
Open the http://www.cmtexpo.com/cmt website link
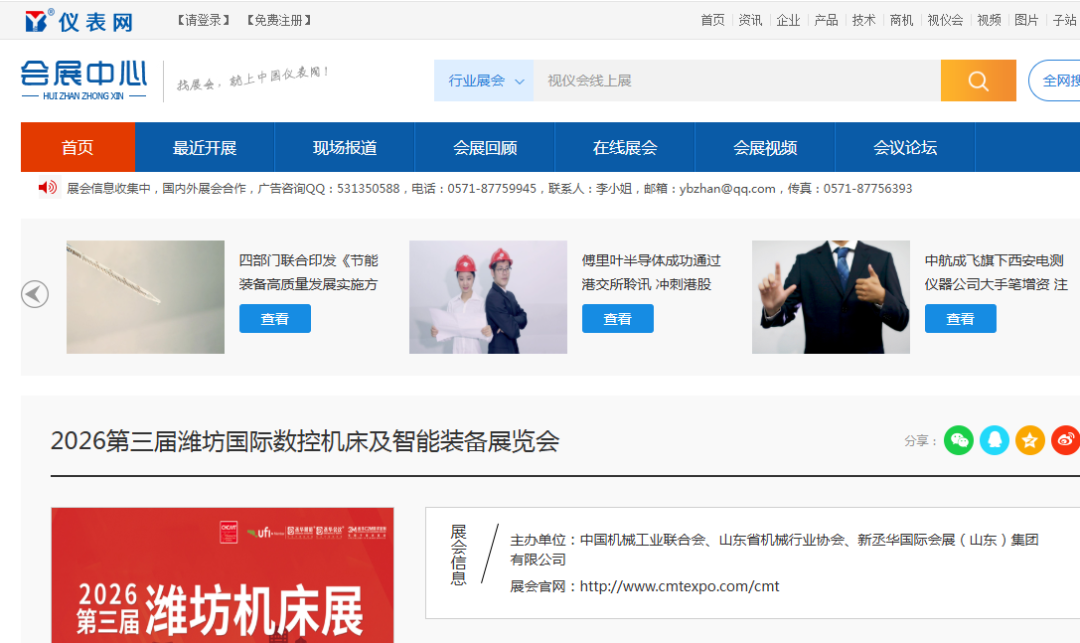(x=679, y=586)
